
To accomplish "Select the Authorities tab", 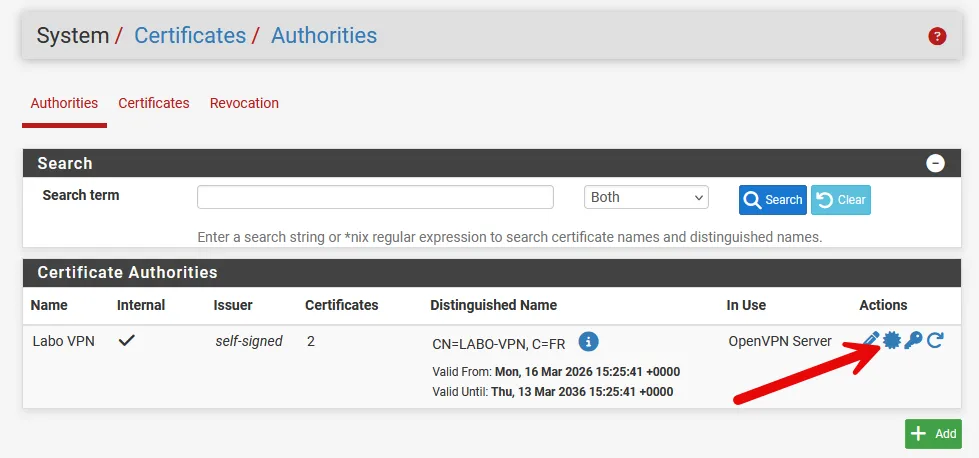I will point(64,103).
